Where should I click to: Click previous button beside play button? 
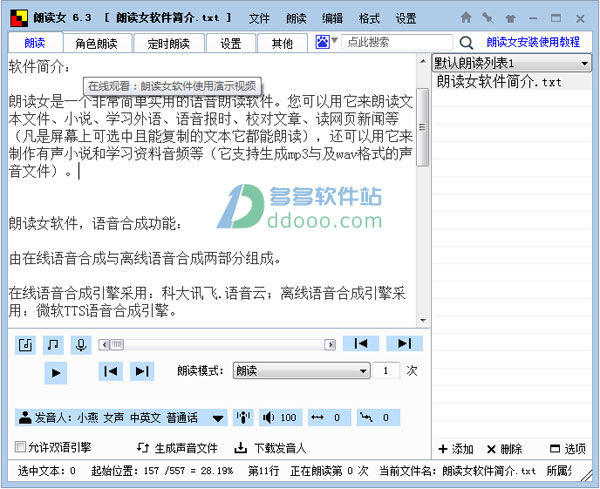[x=111, y=371]
